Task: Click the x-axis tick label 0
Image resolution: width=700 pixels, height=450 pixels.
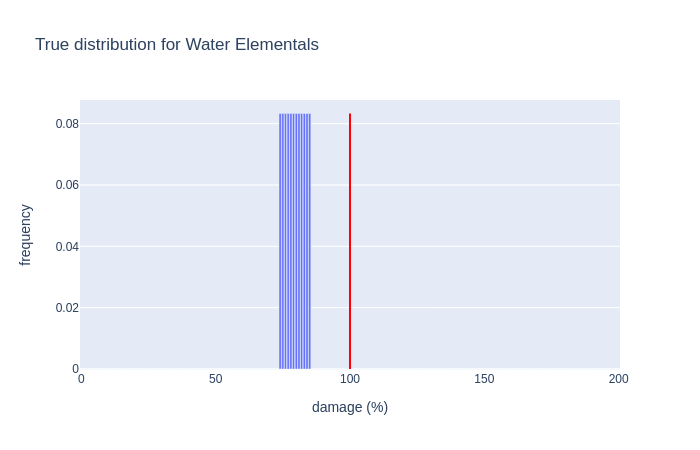Action: click(x=81, y=379)
